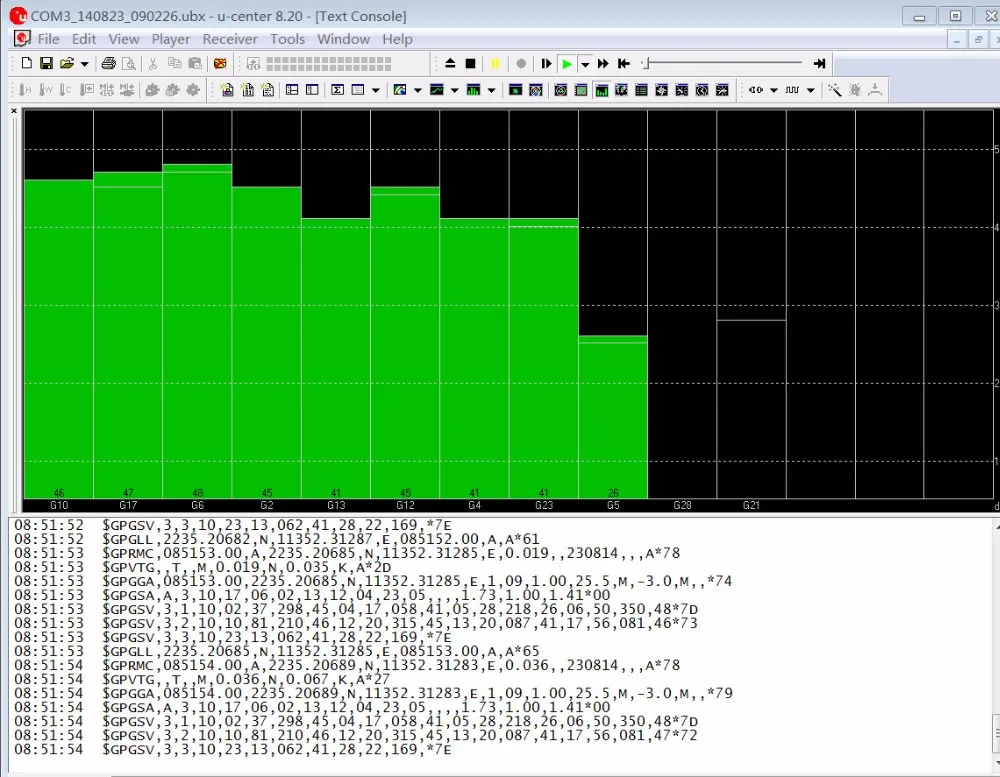The width and height of the screenshot is (1000, 777).
Task: Toggle the clock Watch docking window
Action: [702, 90]
